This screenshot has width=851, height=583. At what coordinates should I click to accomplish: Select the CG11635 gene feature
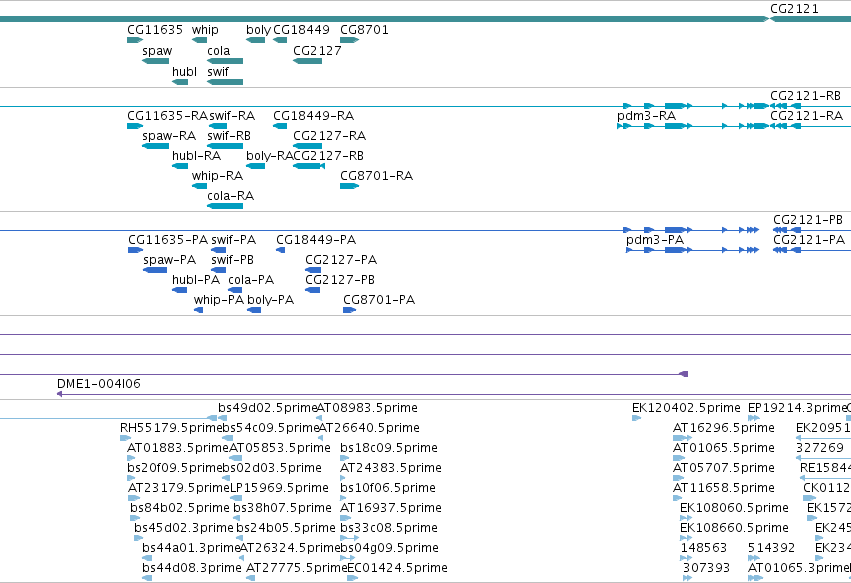[135, 40]
